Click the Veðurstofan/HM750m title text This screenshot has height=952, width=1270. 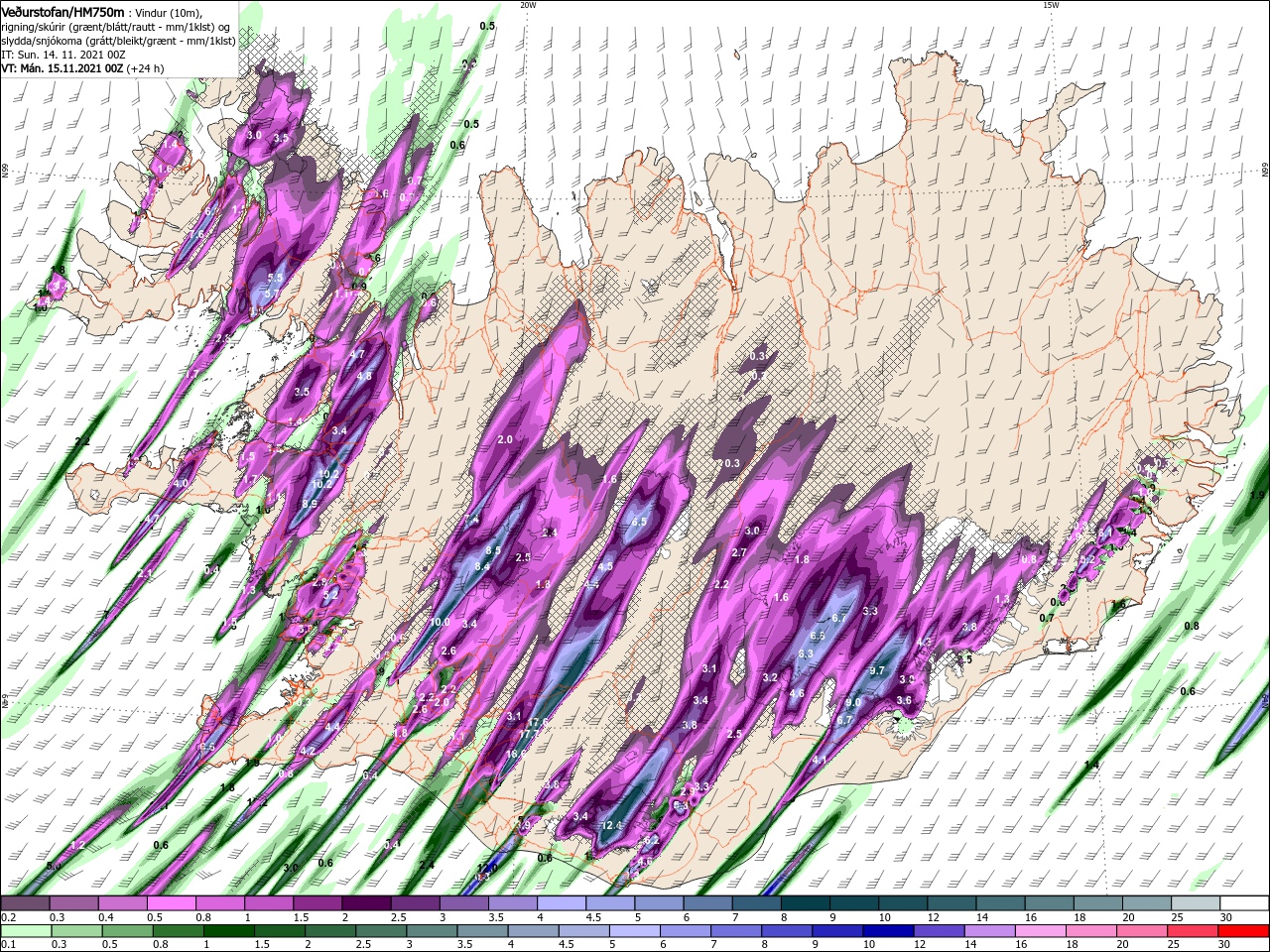[63, 11]
